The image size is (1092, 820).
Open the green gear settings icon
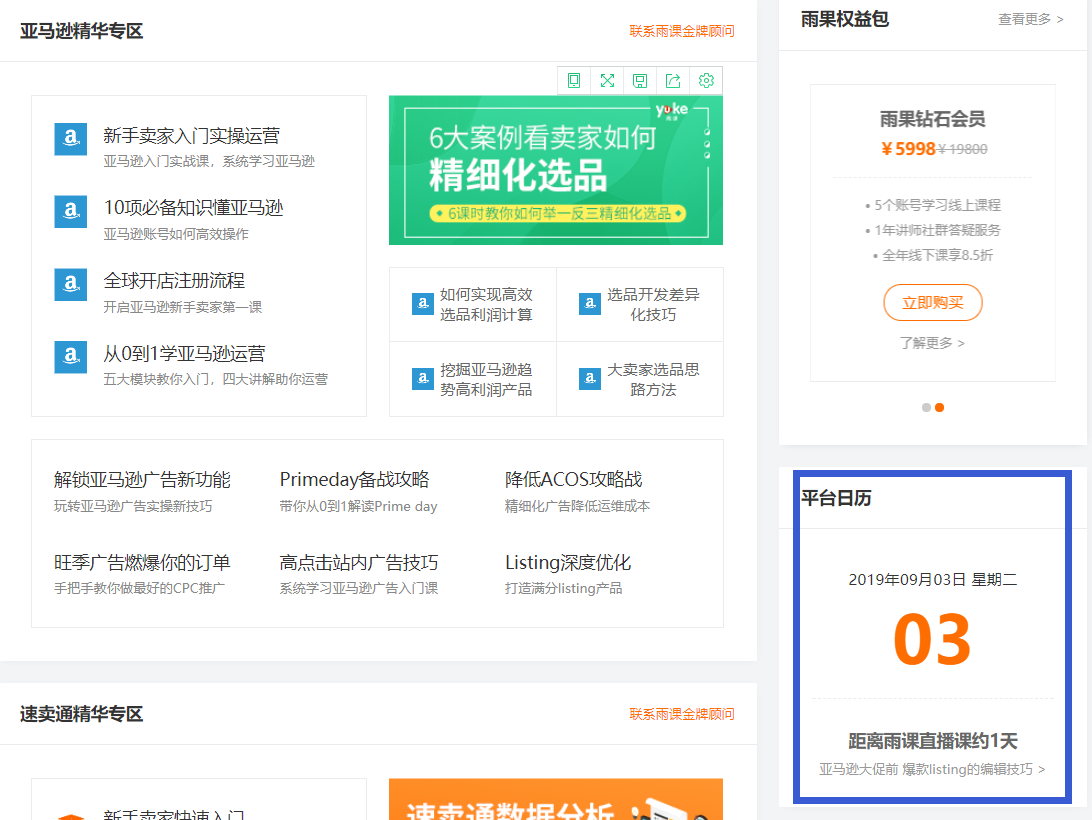[706, 81]
